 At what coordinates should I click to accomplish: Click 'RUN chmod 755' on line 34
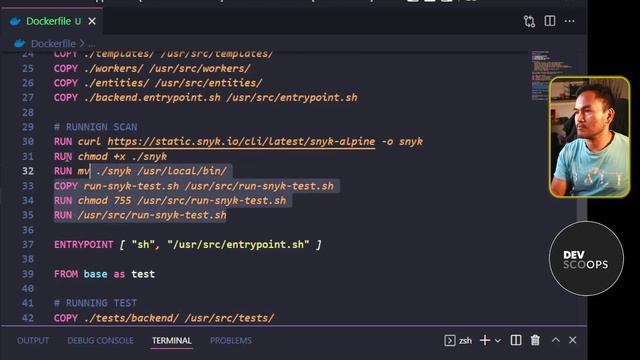click(x=93, y=200)
